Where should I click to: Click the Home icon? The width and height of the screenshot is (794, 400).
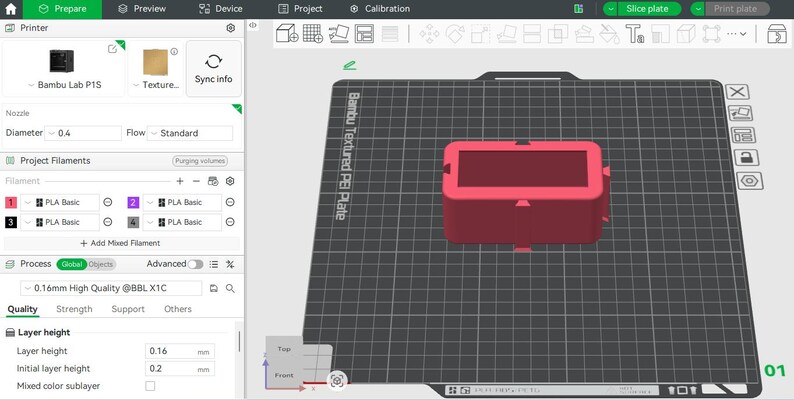pos(10,9)
